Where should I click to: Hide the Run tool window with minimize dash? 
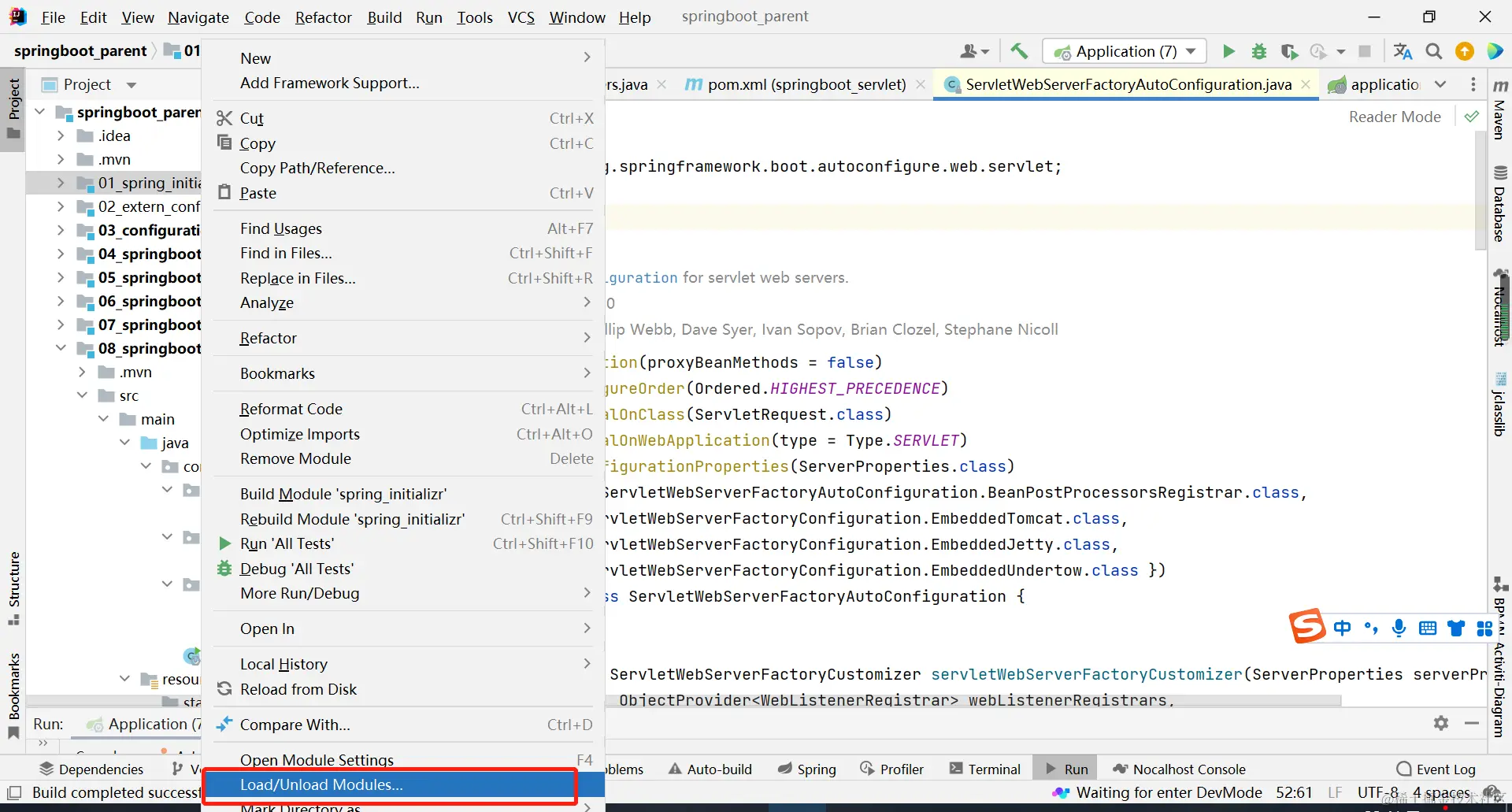1471,723
